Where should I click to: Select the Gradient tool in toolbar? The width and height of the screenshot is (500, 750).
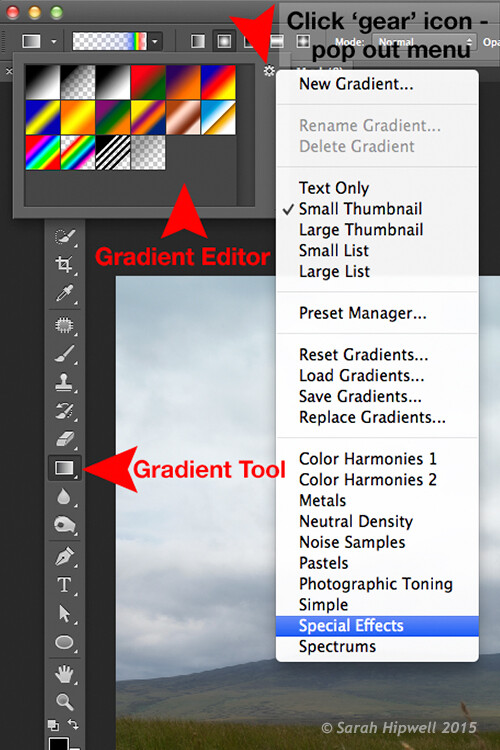click(65, 468)
